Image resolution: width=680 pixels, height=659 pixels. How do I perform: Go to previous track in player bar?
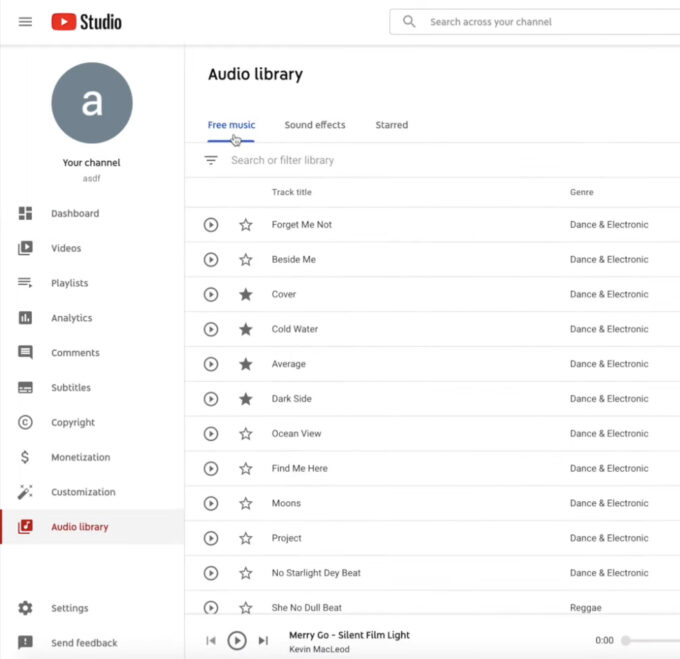211,640
